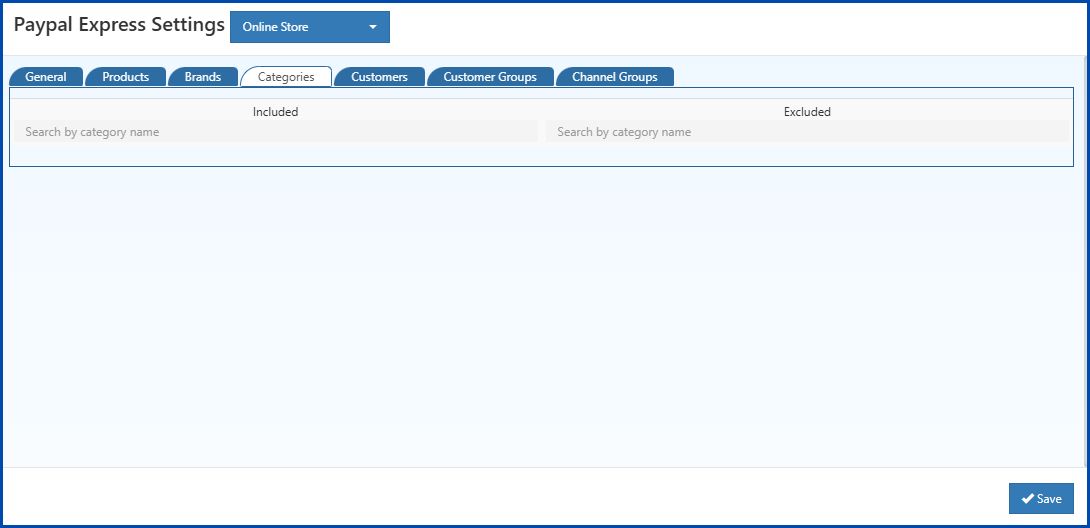
Task: Select the Brands tab
Action: (203, 77)
